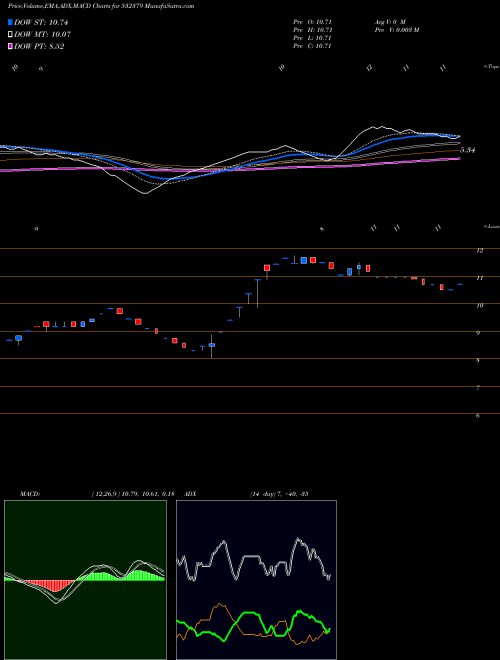Click the 'Pre H: 10.71' value
The width and height of the screenshot is (500, 660).
pyautogui.click(x=313, y=30)
